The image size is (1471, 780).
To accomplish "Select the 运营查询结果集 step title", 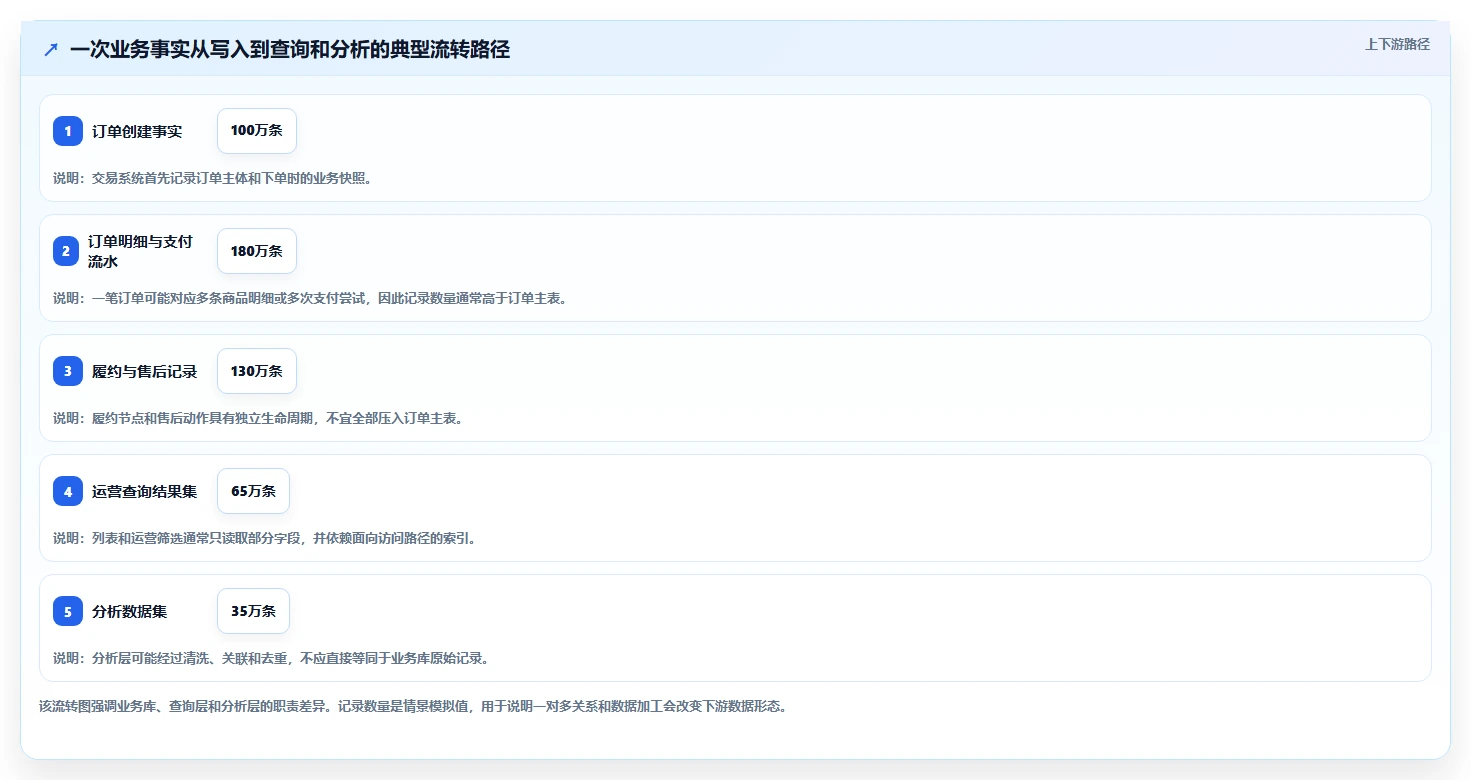I will 145,491.
